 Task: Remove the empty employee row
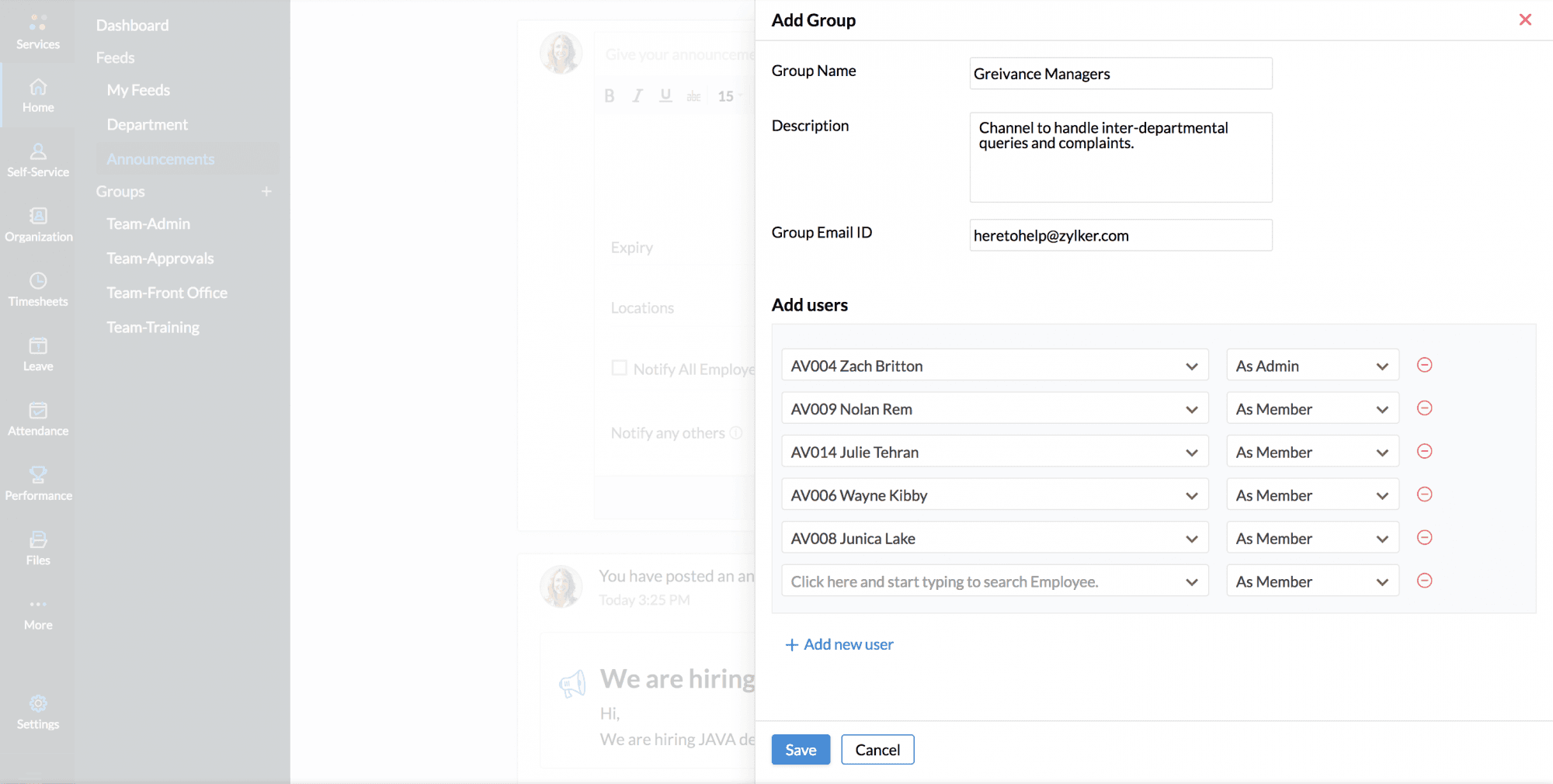coord(1424,581)
